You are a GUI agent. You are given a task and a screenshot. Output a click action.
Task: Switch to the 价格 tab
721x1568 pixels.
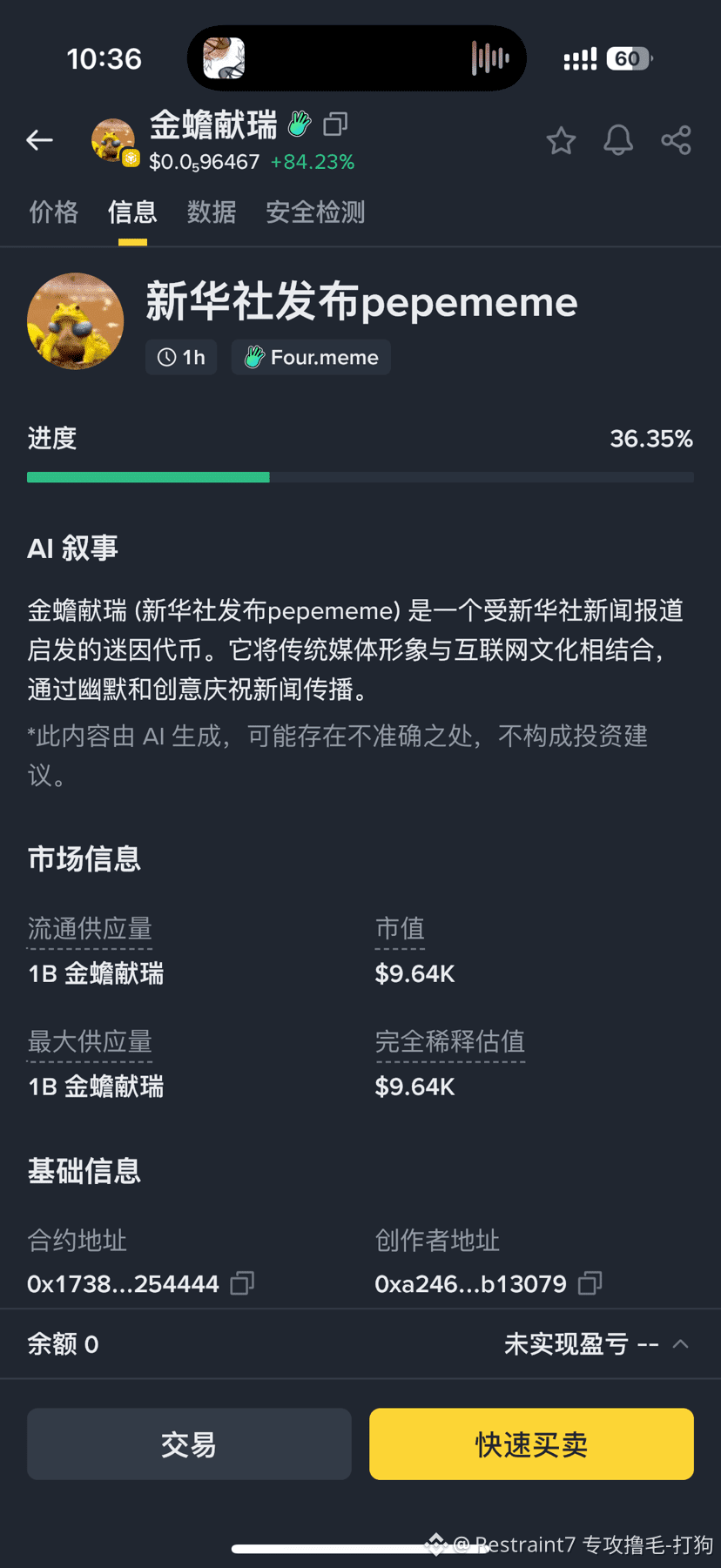click(x=54, y=212)
